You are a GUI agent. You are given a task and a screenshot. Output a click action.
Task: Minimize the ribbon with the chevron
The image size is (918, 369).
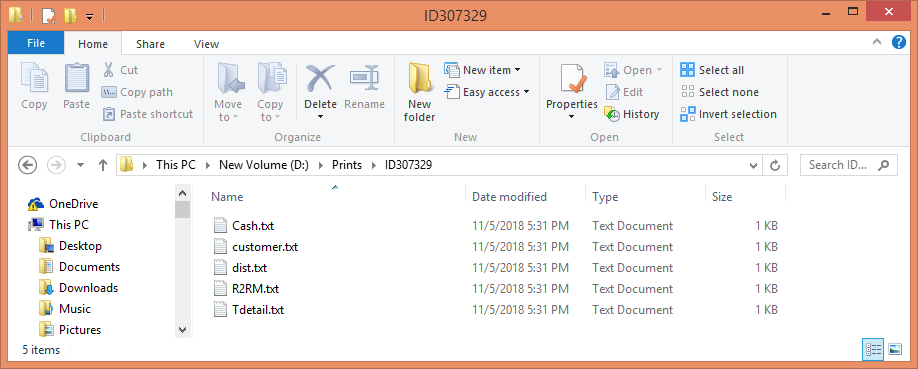[877, 42]
